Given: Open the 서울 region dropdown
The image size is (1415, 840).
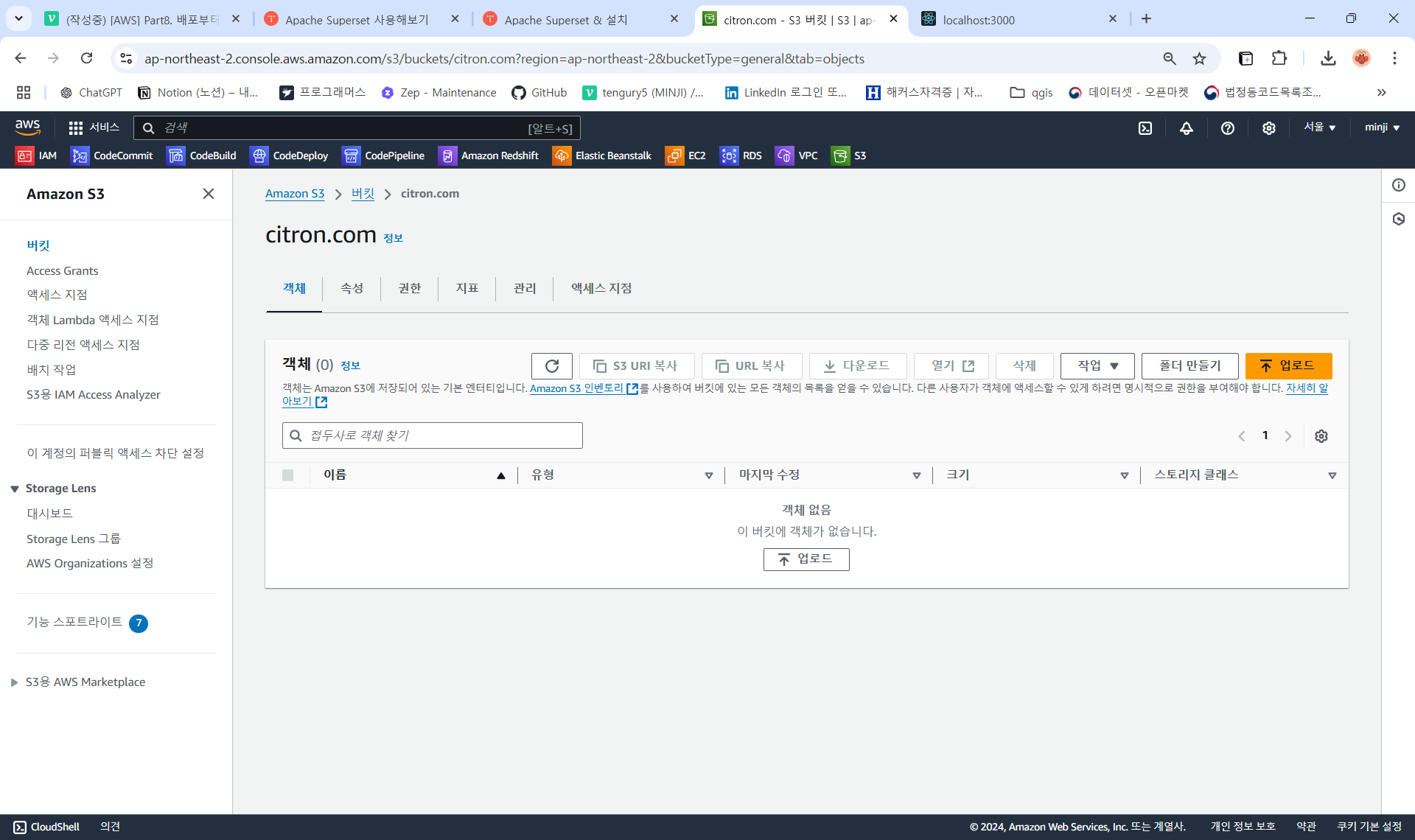Looking at the screenshot, I should [1319, 127].
